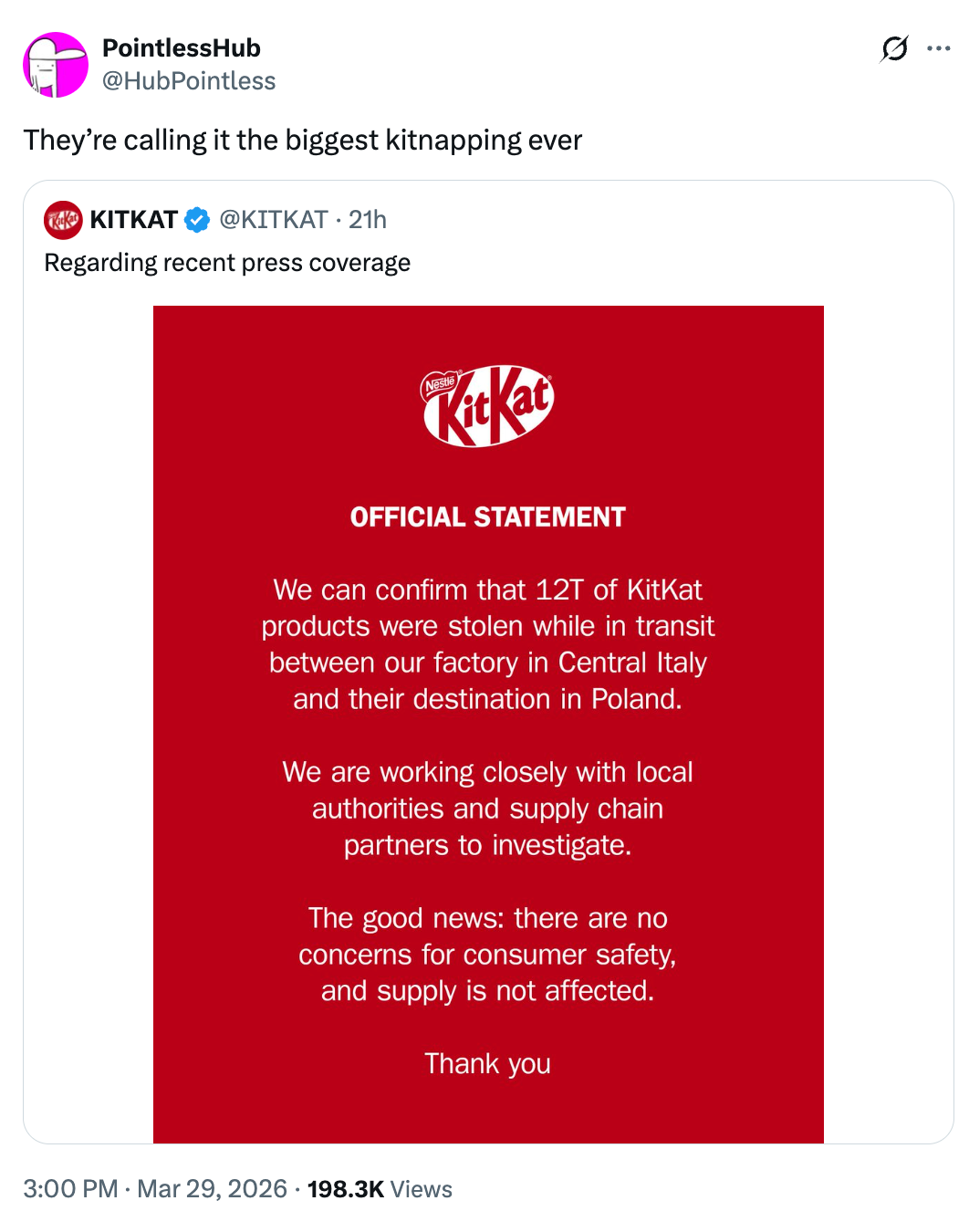Click the @HubPointless handle

pyautogui.click(x=191, y=81)
